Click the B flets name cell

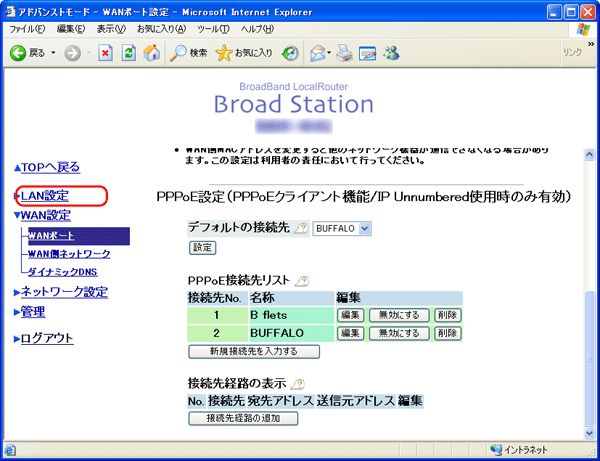click(291, 315)
